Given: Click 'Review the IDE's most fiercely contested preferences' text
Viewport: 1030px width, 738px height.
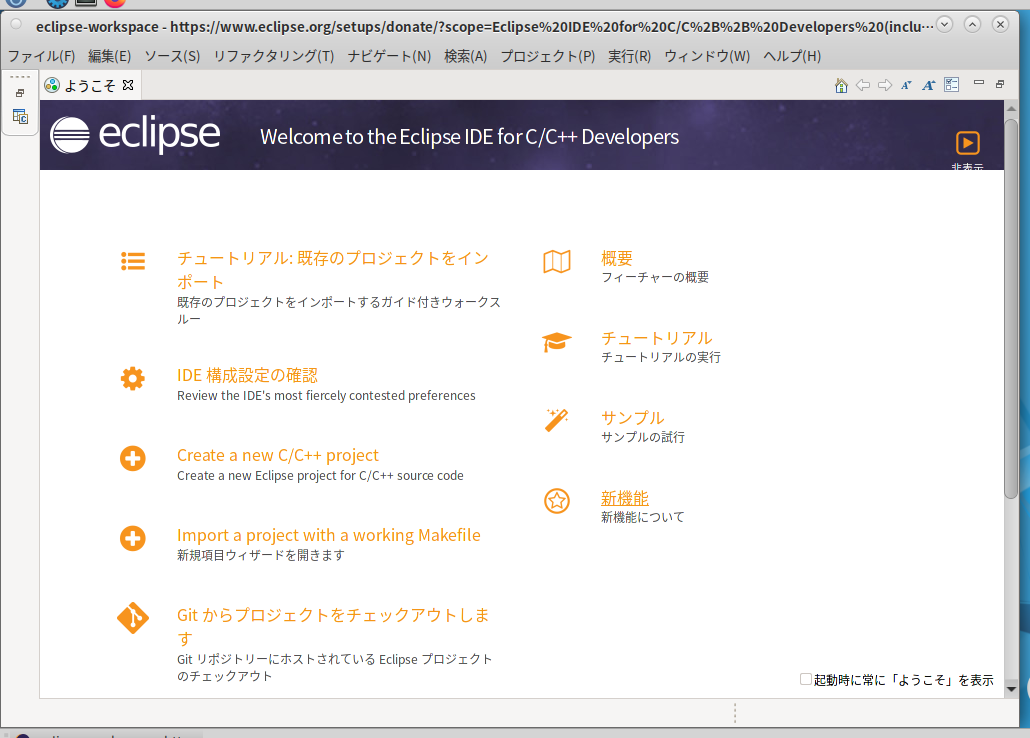Looking at the screenshot, I should 326,396.
